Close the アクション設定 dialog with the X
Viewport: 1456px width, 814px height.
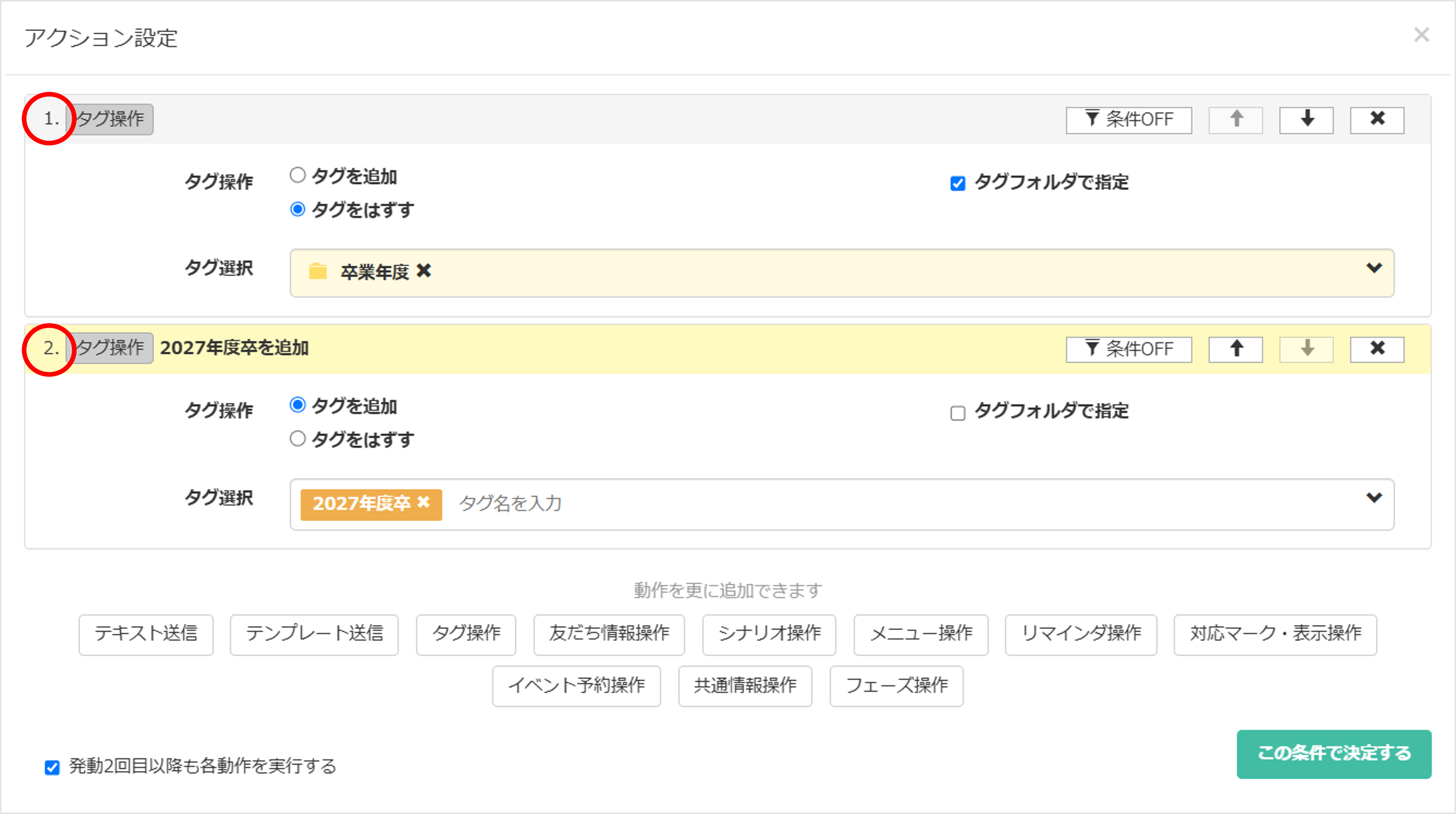pyautogui.click(x=1422, y=35)
